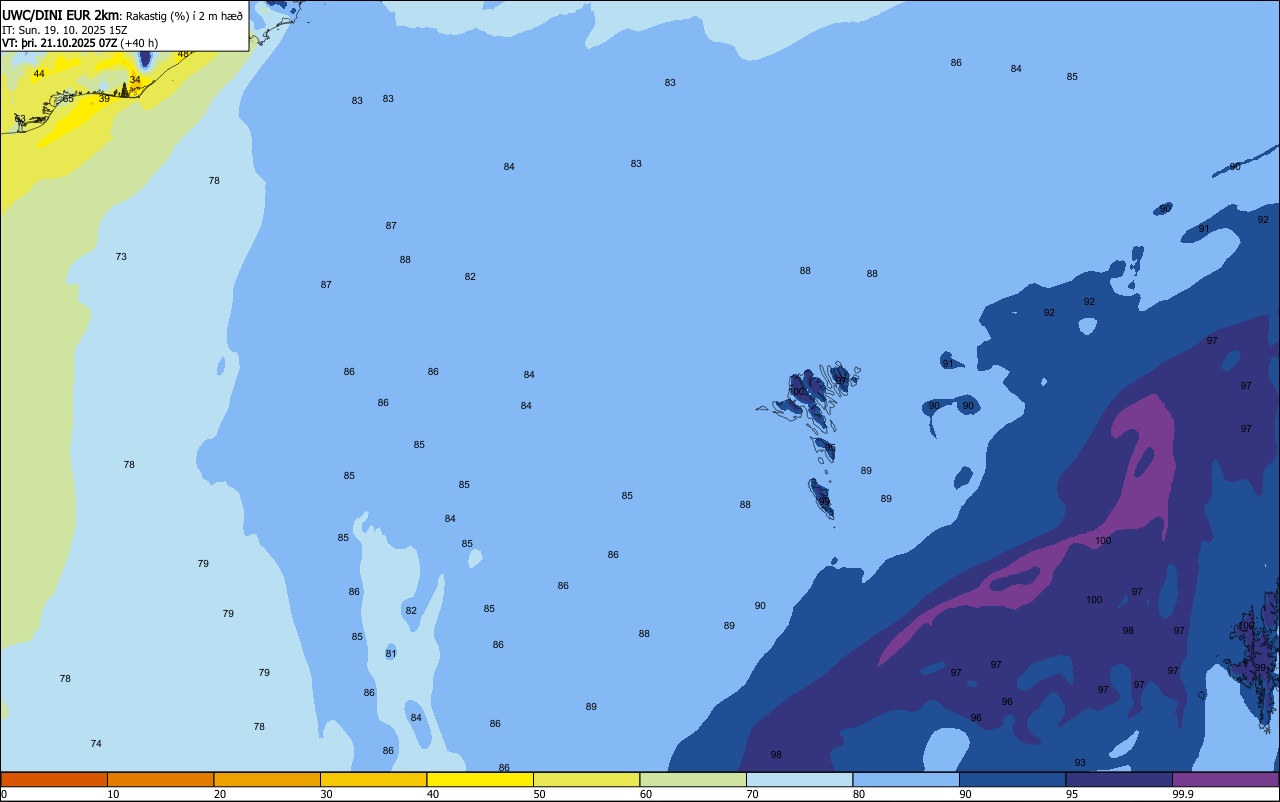Click the legend tick label "70"
The height and width of the screenshot is (802, 1280).
[752, 794]
